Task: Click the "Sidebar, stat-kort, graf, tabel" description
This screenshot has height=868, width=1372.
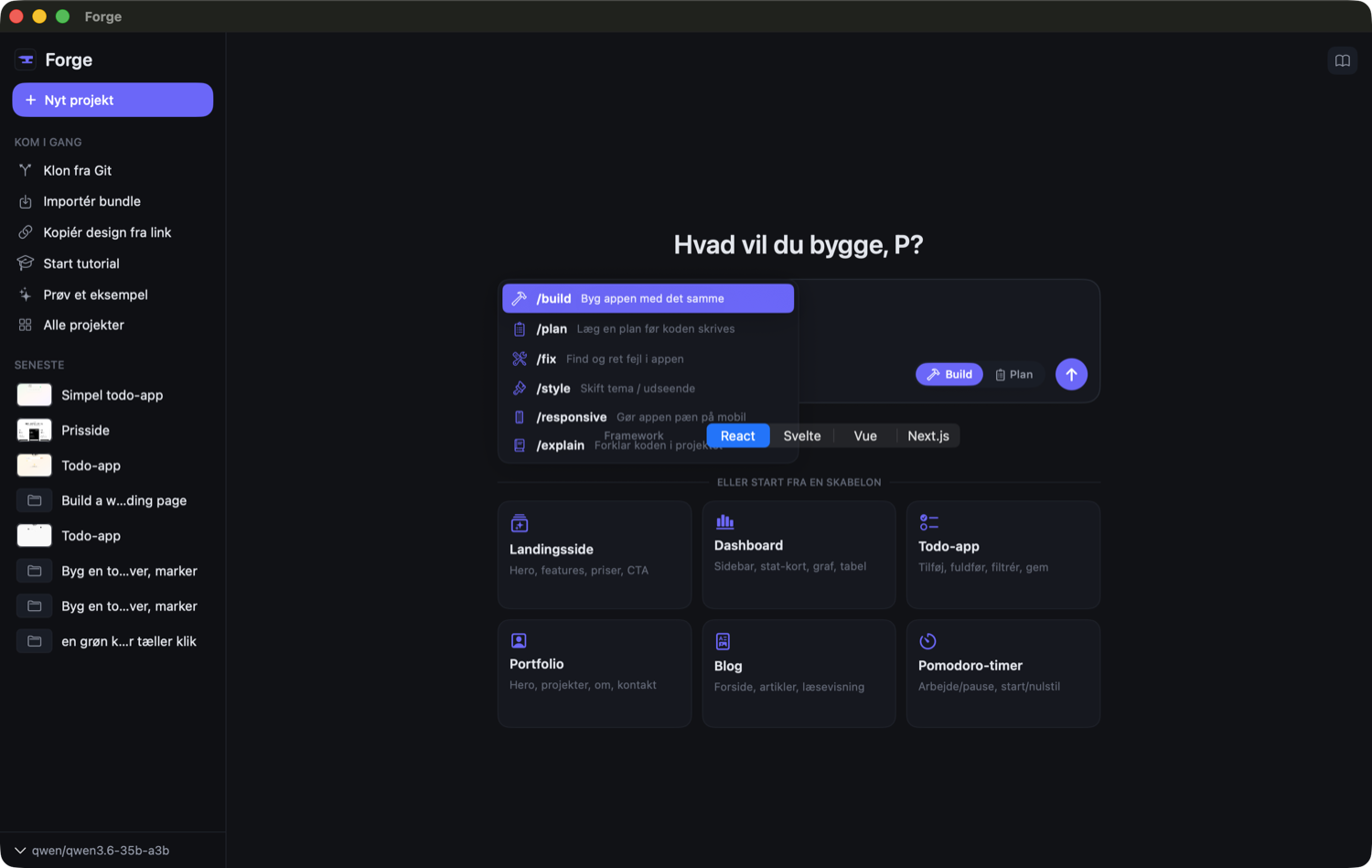Action: (x=790, y=566)
